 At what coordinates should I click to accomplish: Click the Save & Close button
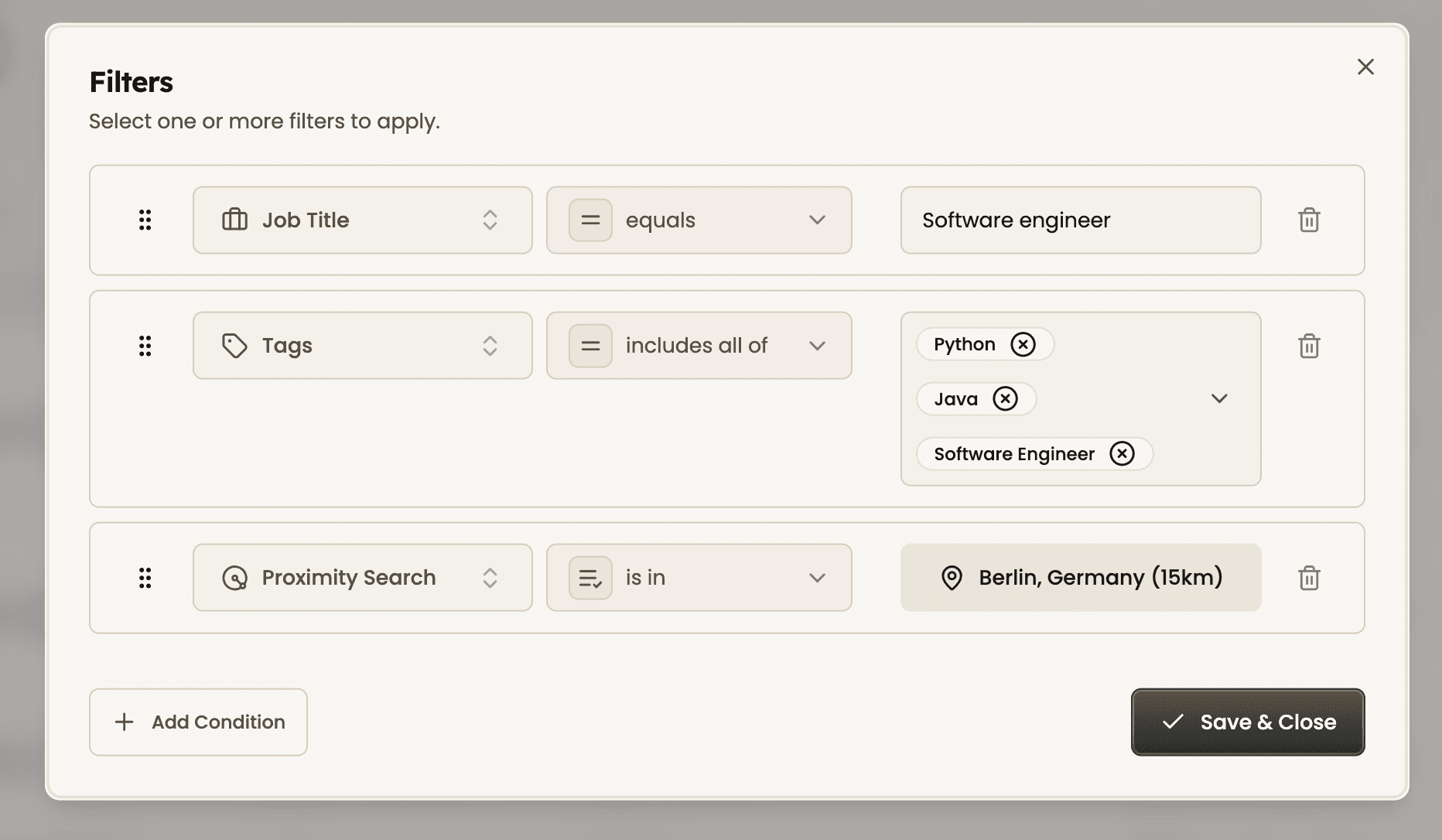(1247, 722)
